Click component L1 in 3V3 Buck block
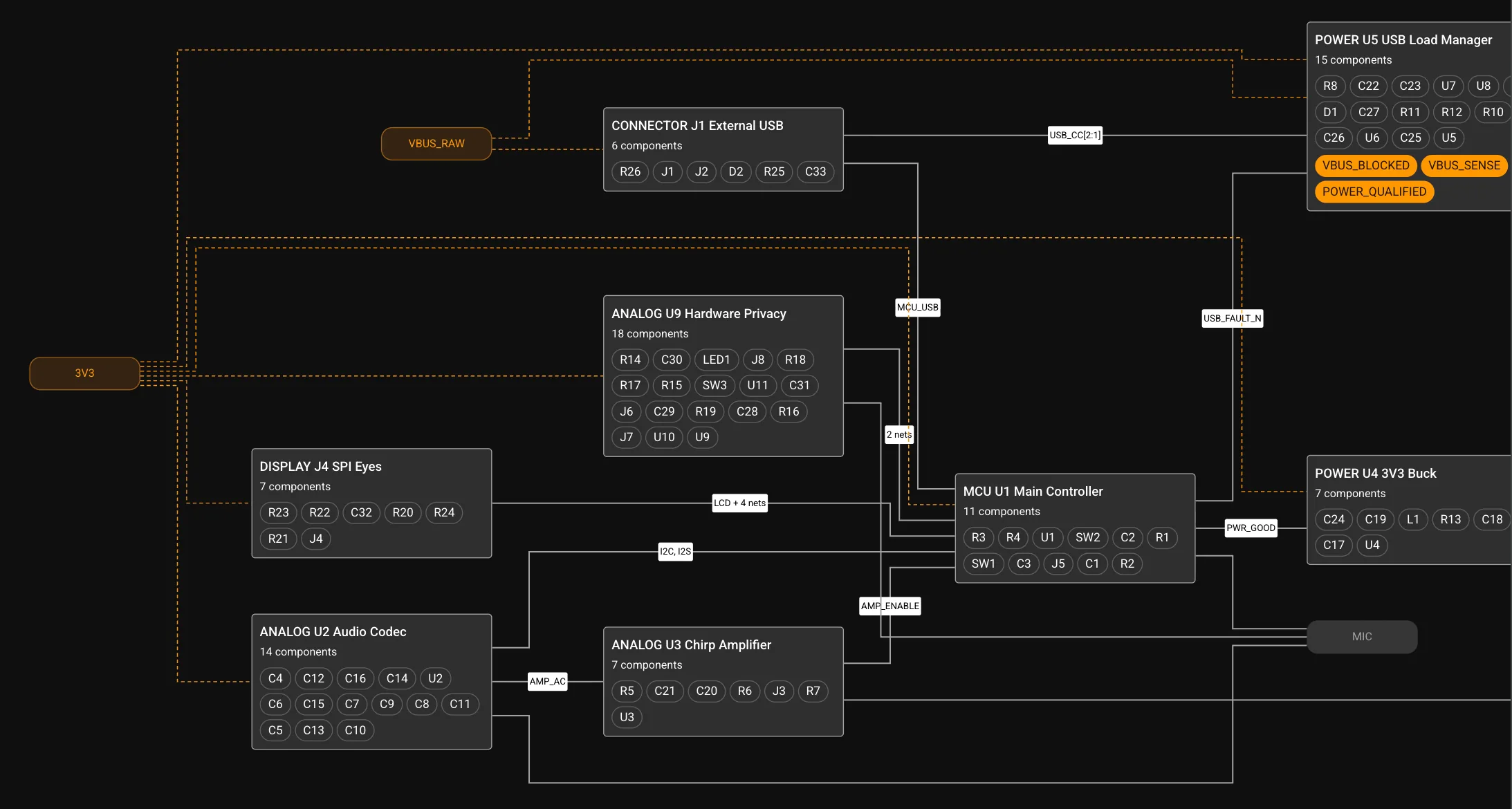 [1413, 520]
